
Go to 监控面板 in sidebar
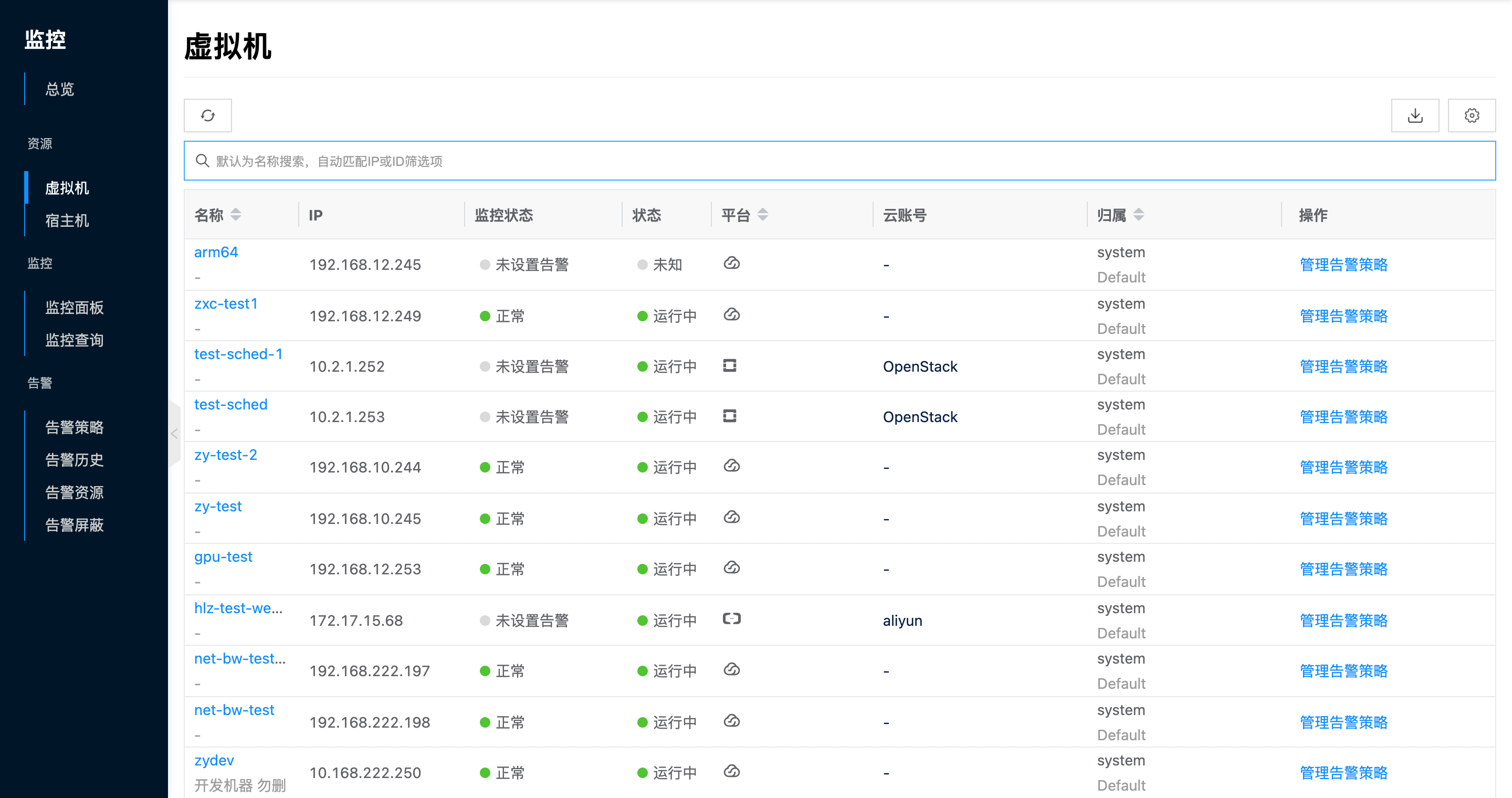74,308
